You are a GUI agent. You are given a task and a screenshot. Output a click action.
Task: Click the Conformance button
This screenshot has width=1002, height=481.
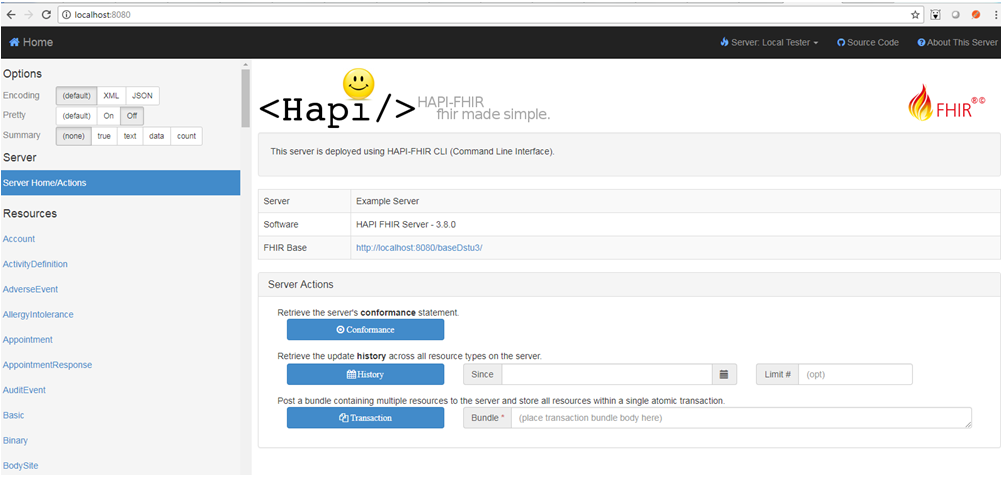[x=365, y=330]
